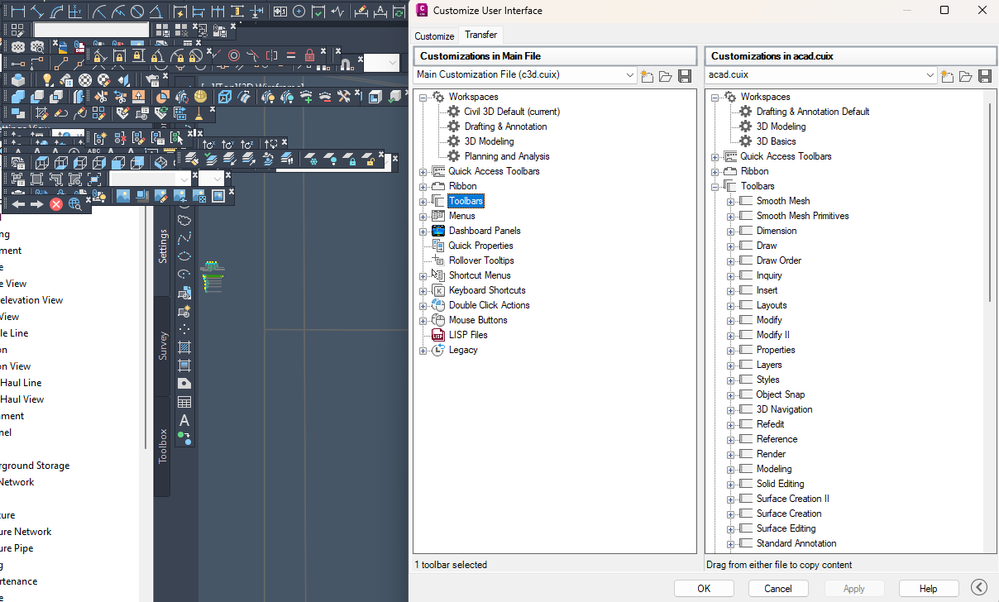Click the render light bulb icon

[x=47, y=80]
